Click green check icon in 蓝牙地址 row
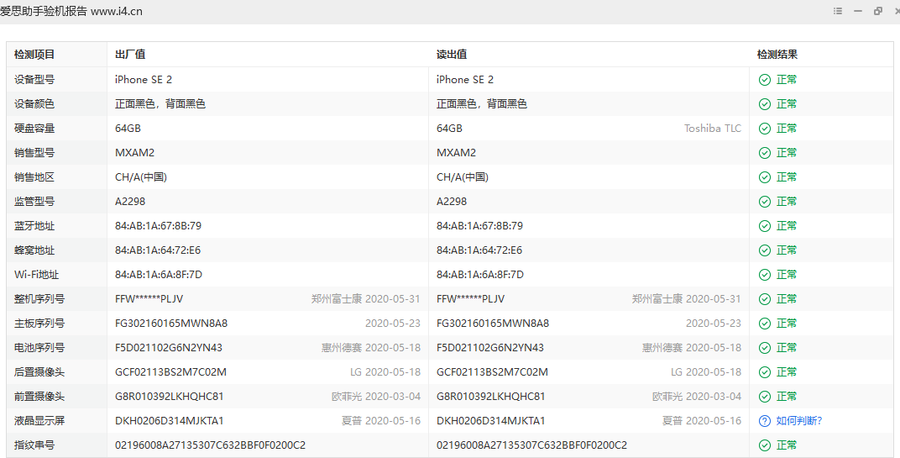This screenshot has height=458, width=900. [x=765, y=226]
